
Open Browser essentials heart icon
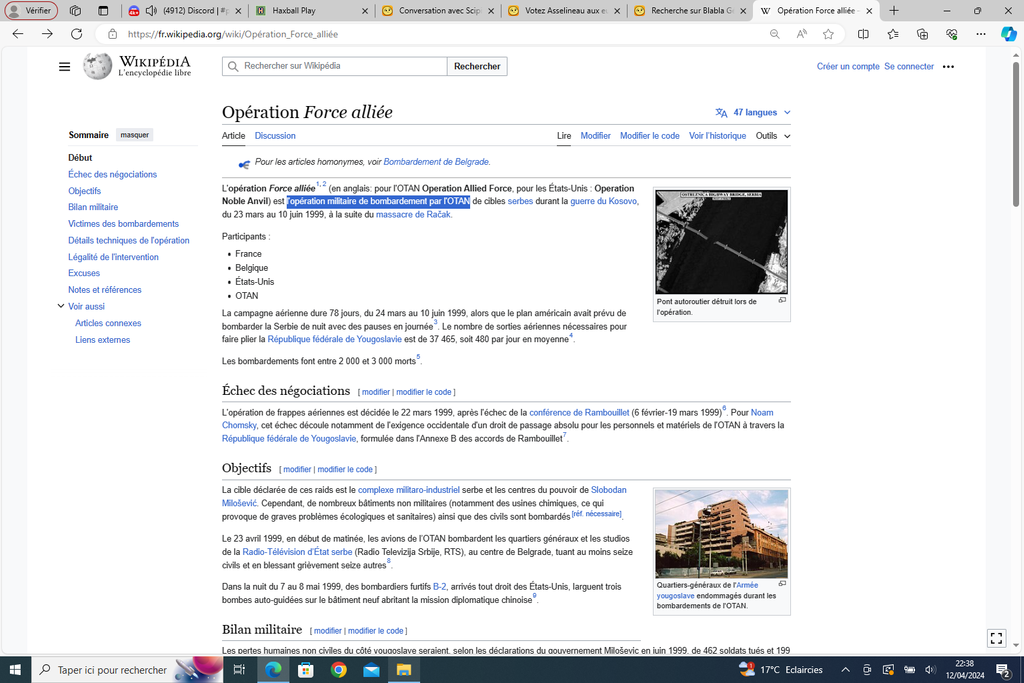(952, 34)
